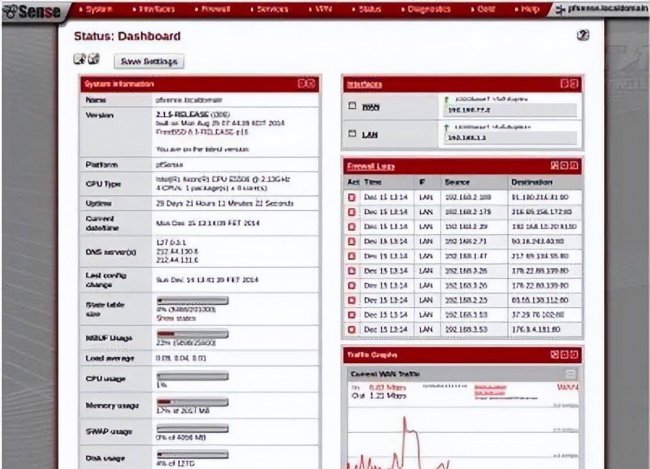Viewport: 650px width, 469px height.
Task: Minimize the Interfaces widget
Action: [x=564, y=84]
